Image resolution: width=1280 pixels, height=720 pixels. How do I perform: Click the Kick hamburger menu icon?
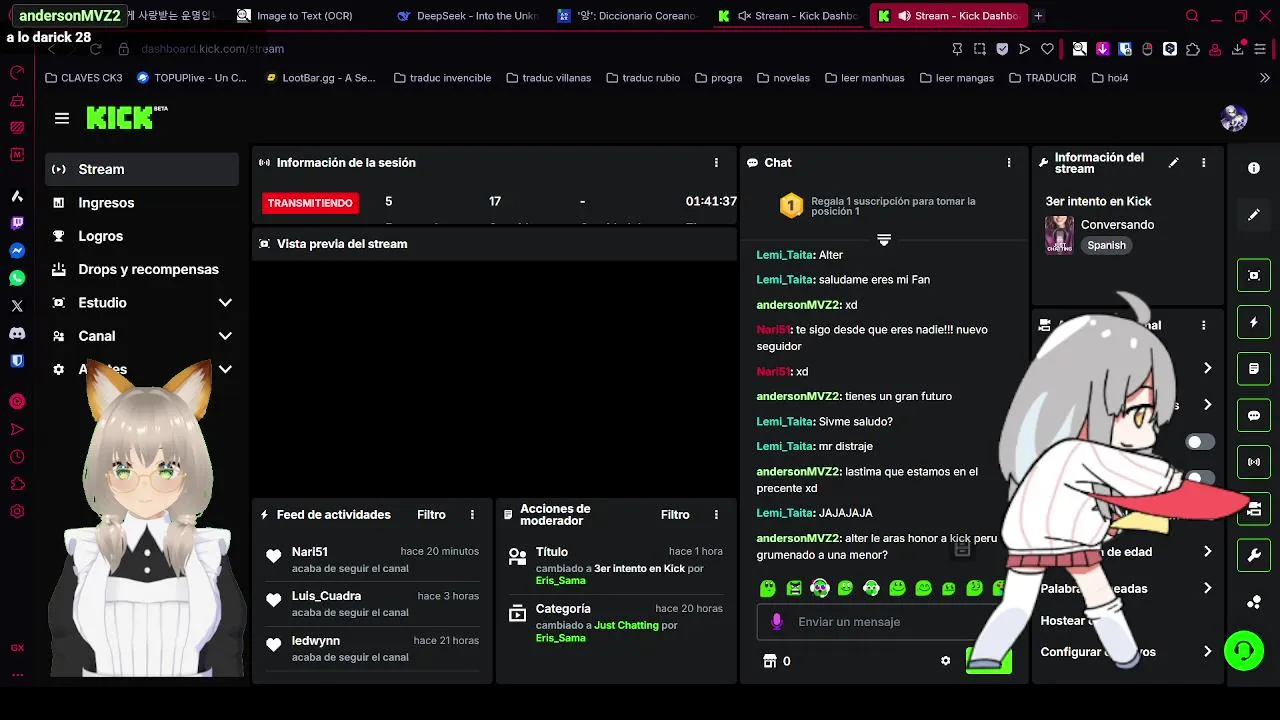[x=62, y=118]
